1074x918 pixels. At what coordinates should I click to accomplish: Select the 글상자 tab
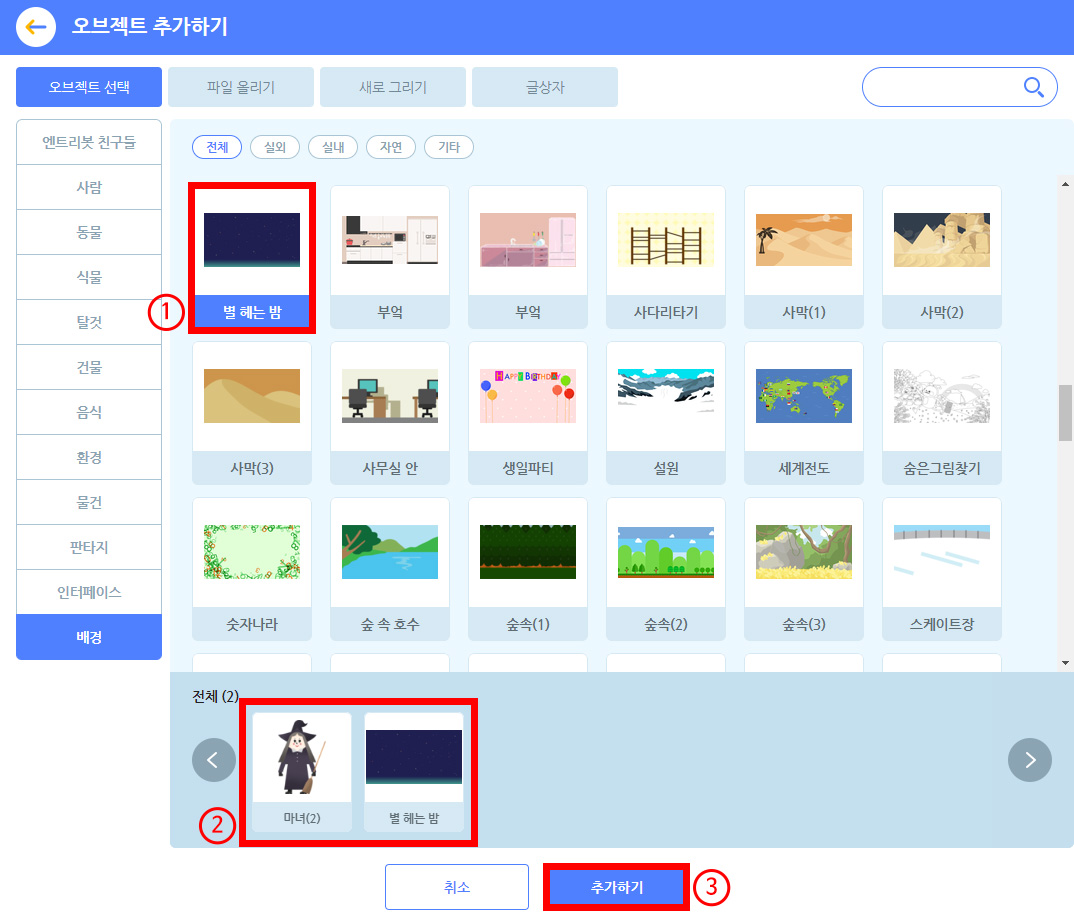pyautogui.click(x=545, y=87)
